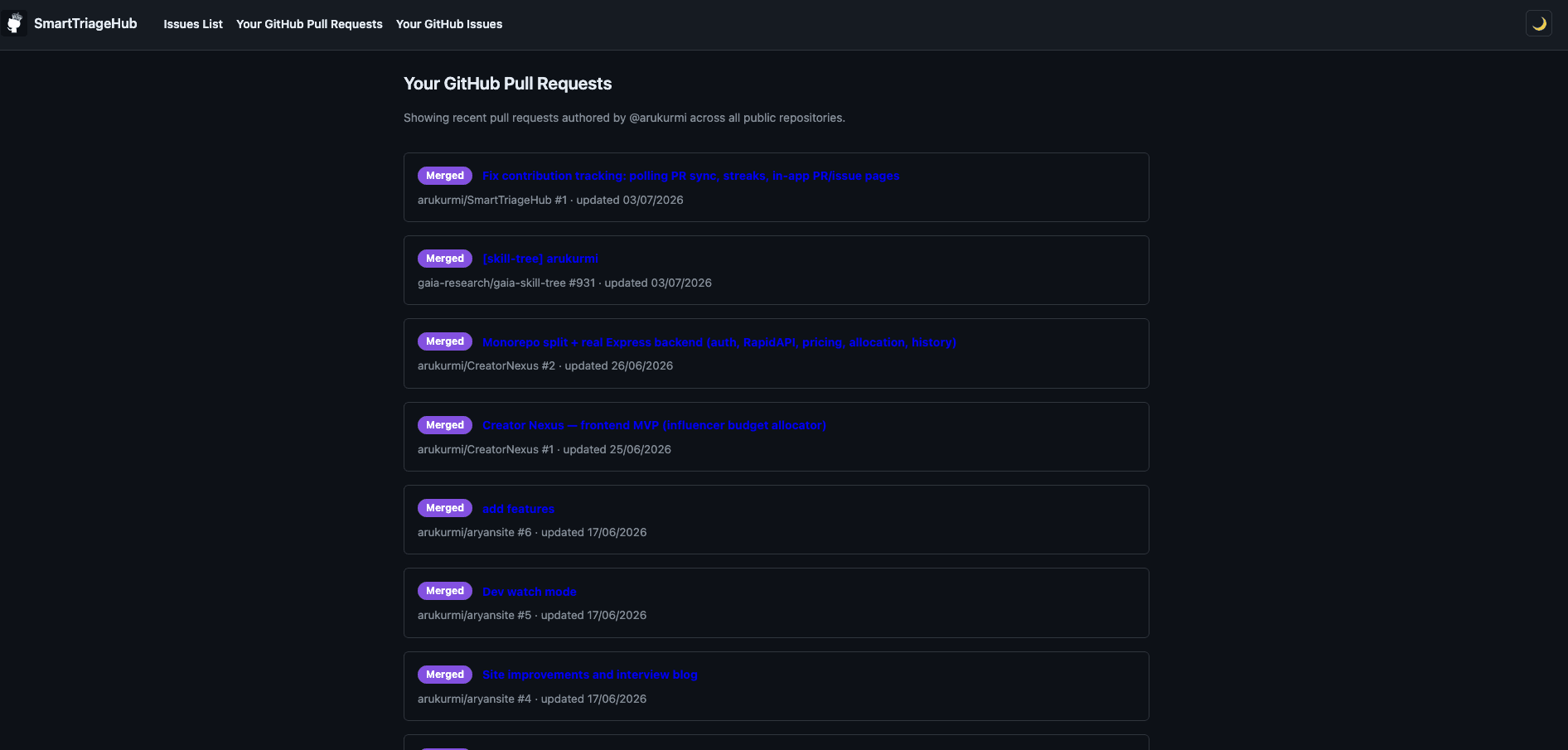The image size is (1568, 750).
Task: Toggle dark mode with the moon icon
Action: [x=1539, y=23]
